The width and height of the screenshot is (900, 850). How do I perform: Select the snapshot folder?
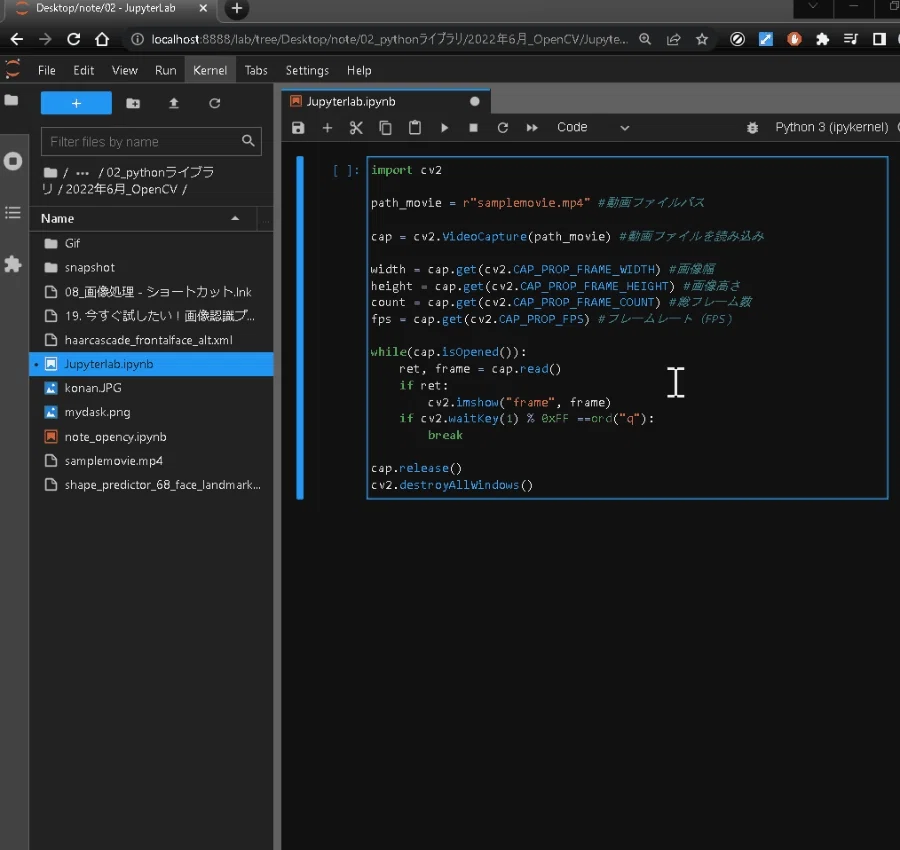coord(151,267)
